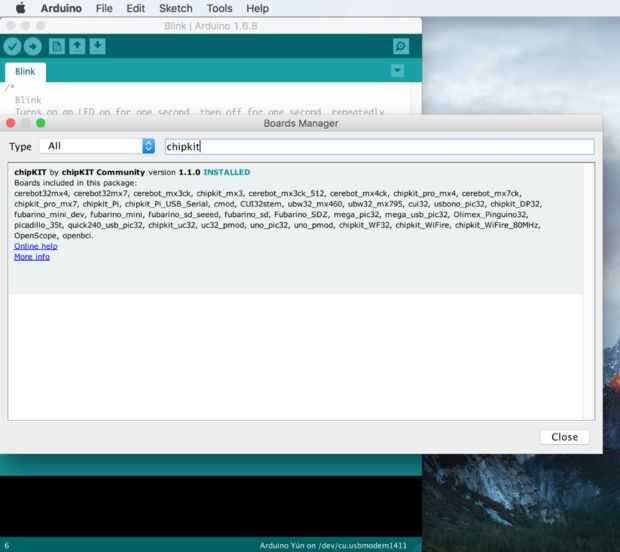Image resolution: width=620 pixels, height=552 pixels.
Task: Follow the More info link
Action: 32,257
